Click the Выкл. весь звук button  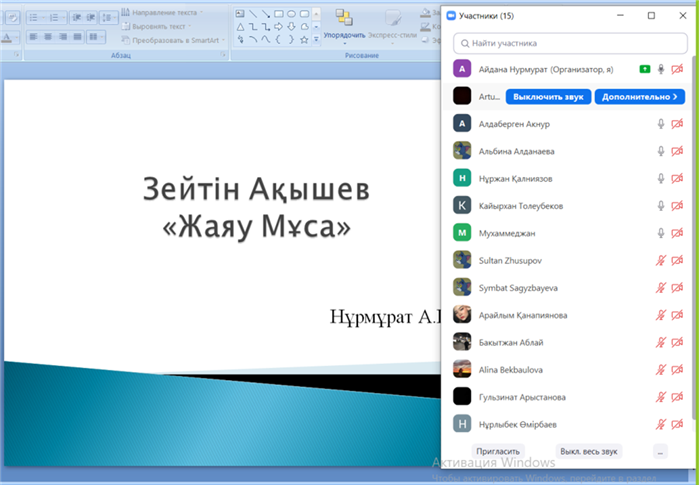(x=589, y=451)
